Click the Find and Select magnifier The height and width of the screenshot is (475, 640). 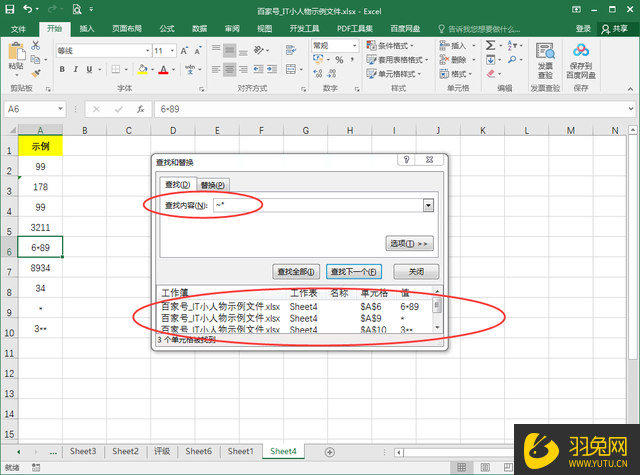click(512, 60)
